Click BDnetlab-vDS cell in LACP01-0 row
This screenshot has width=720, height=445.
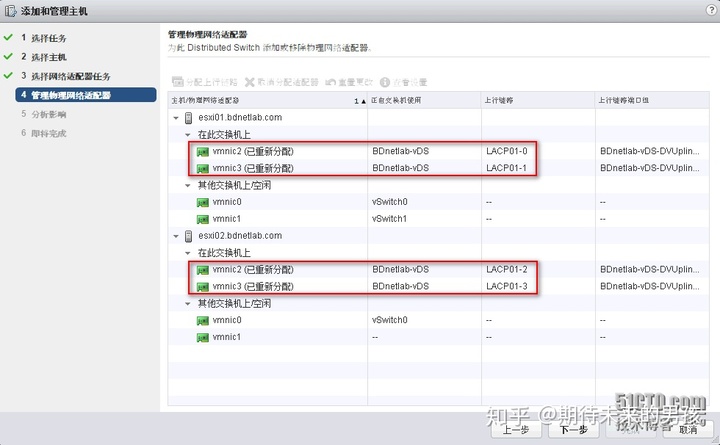[x=400, y=151]
